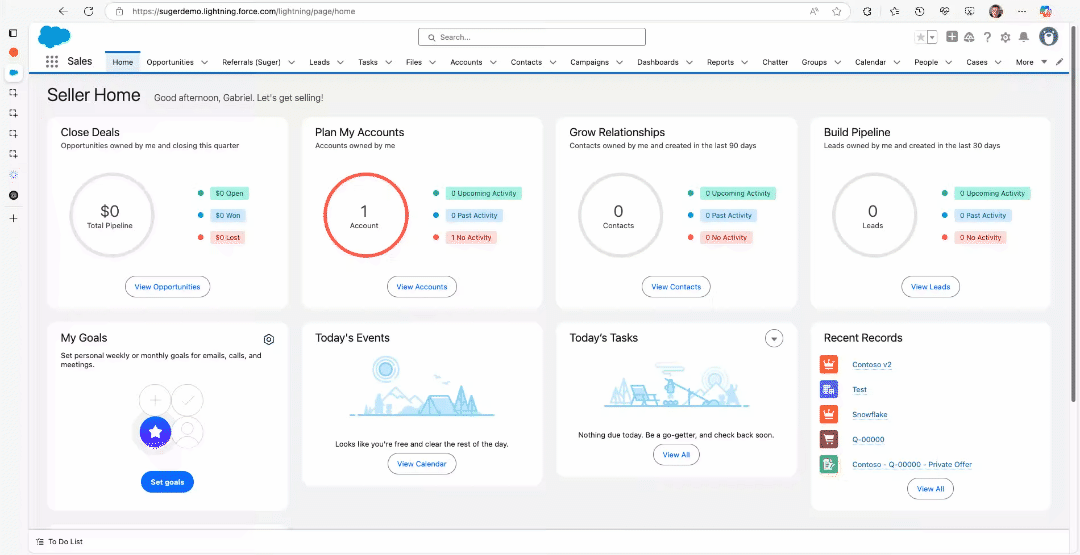Click the View Leads button
1080x555 pixels.
point(931,286)
